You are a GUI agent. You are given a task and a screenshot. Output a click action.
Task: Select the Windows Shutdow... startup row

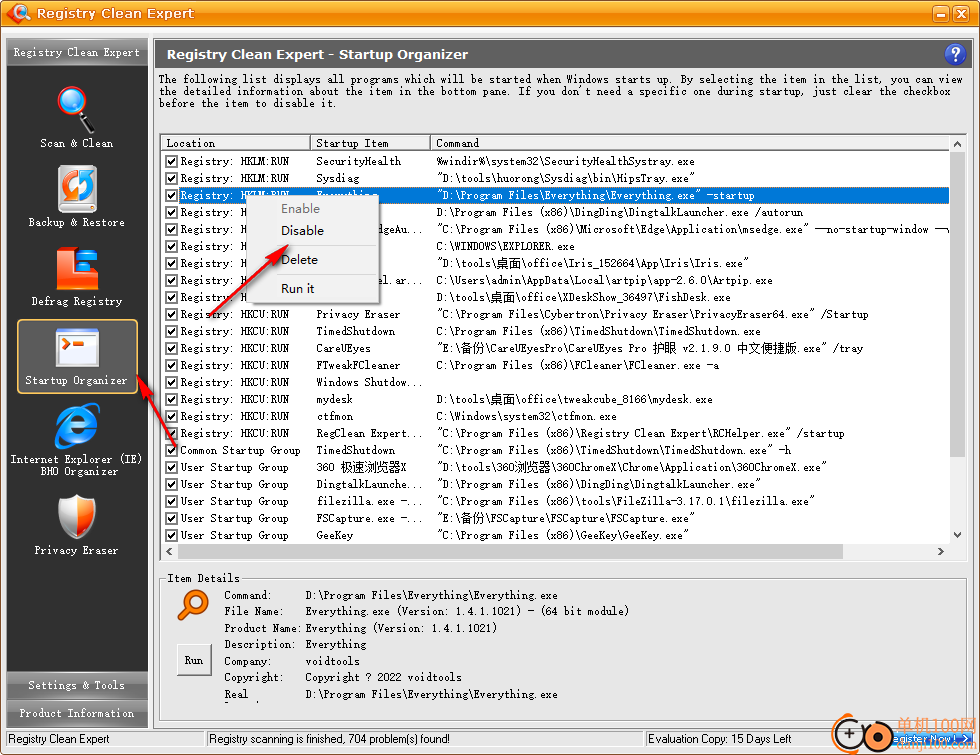556,382
